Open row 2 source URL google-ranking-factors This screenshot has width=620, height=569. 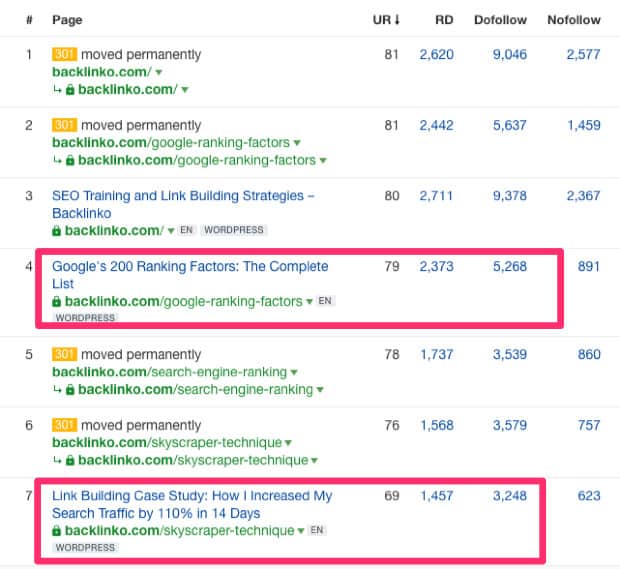click(x=171, y=142)
